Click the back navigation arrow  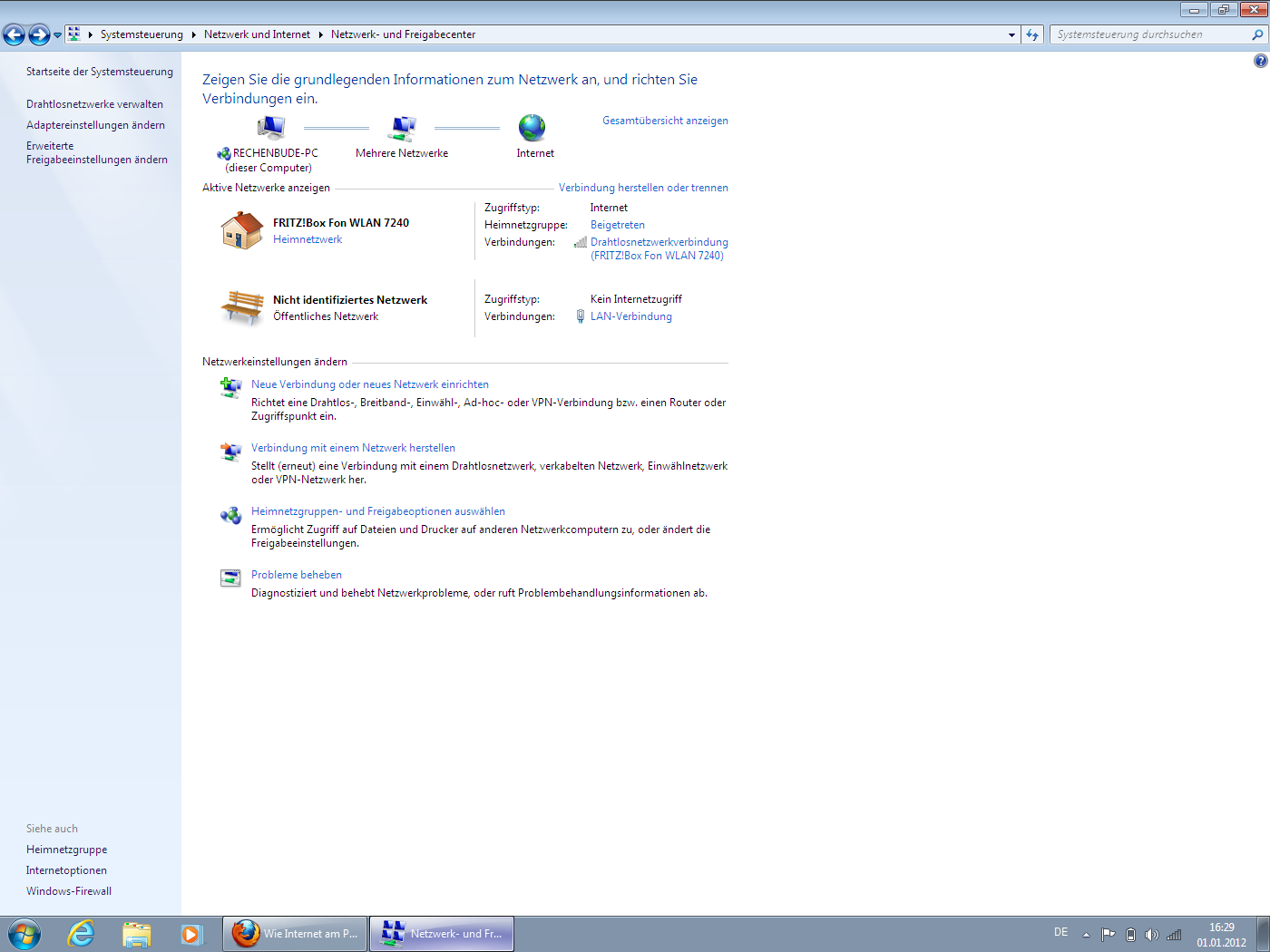click(x=15, y=34)
